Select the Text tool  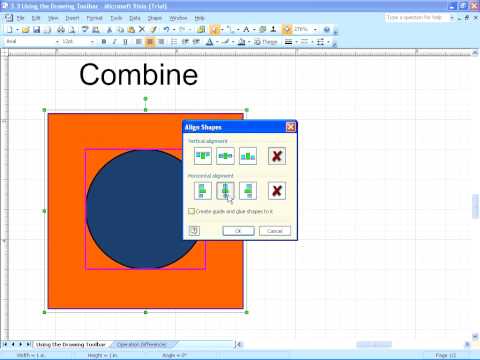[x=246, y=30]
